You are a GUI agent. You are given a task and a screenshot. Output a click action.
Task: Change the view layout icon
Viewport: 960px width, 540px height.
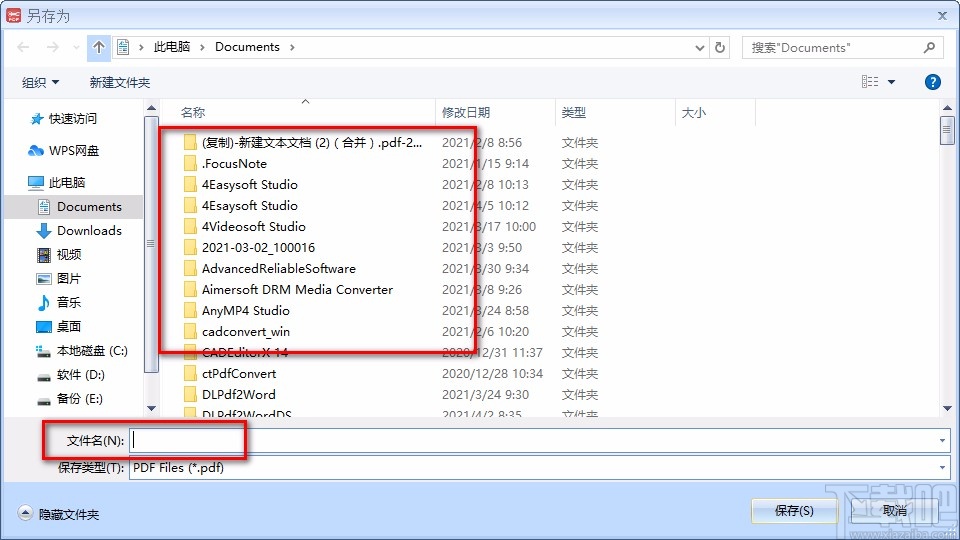870,81
